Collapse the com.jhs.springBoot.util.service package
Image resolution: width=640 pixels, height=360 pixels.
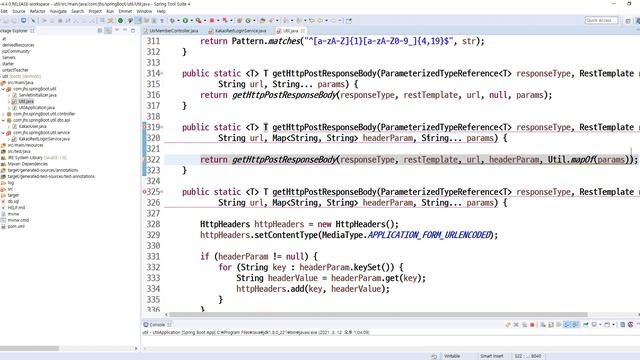click(x=3, y=133)
